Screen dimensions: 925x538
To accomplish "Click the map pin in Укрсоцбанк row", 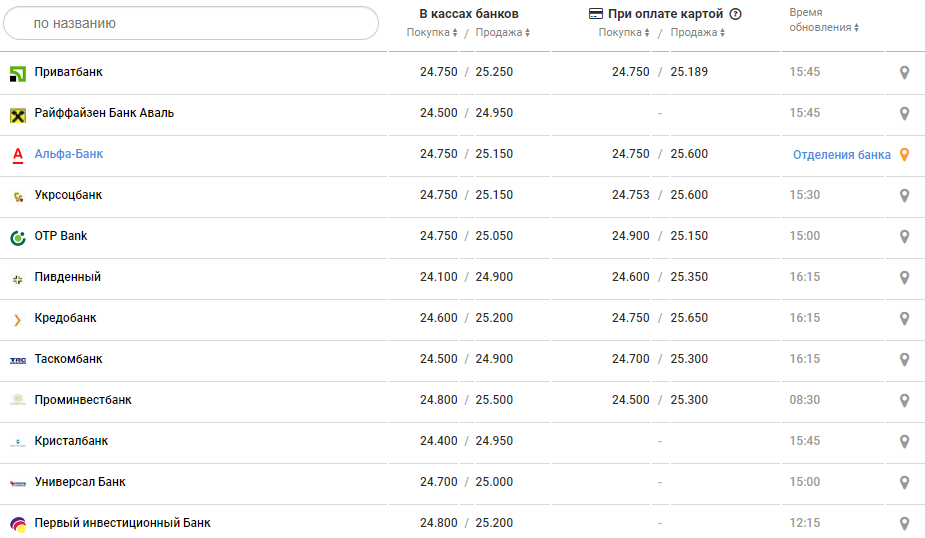I will (x=904, y=196).
